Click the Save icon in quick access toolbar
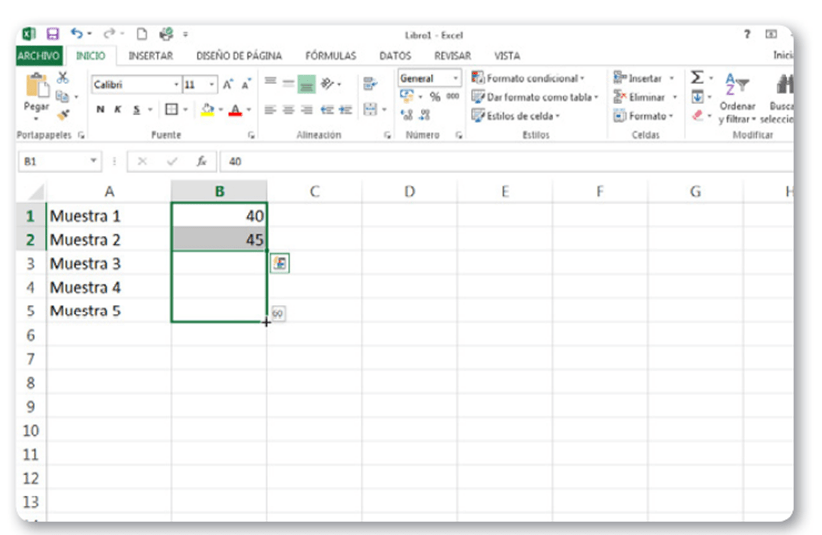 point(52,35)
